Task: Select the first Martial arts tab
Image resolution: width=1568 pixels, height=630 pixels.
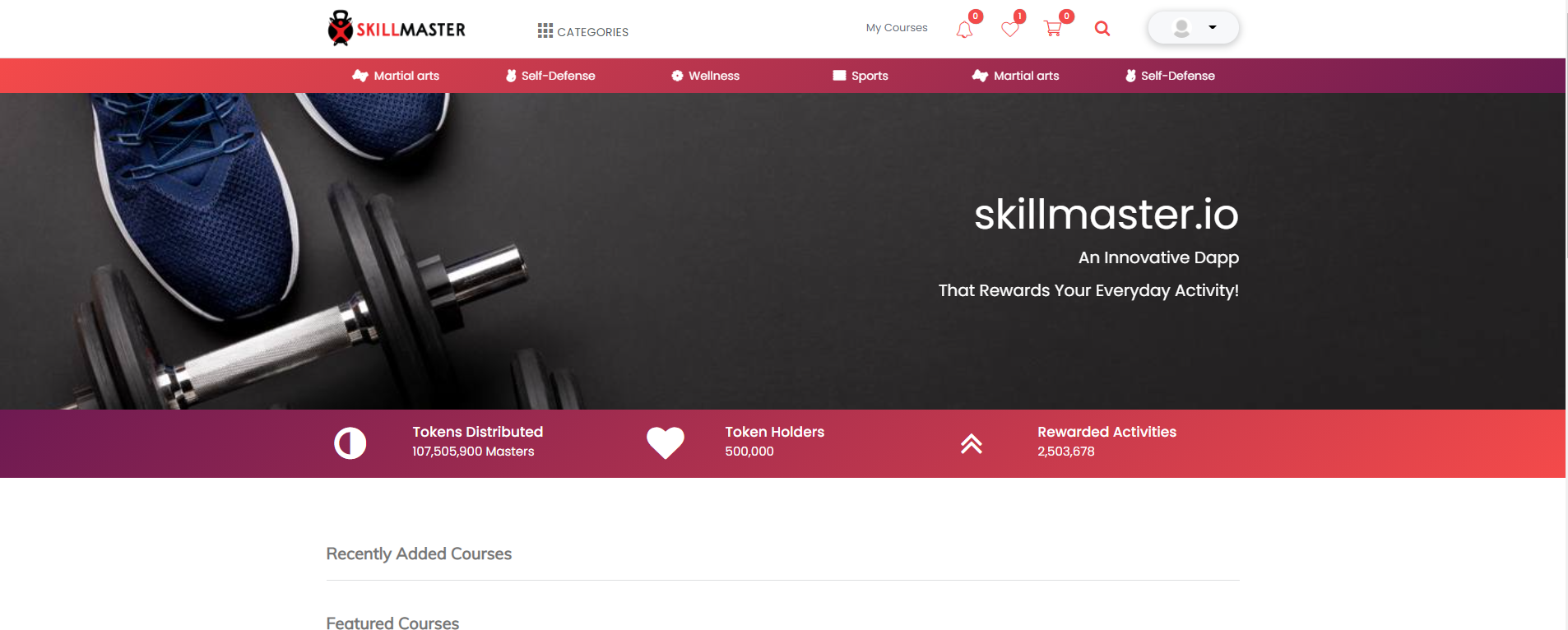Action: tap(396, 76)
